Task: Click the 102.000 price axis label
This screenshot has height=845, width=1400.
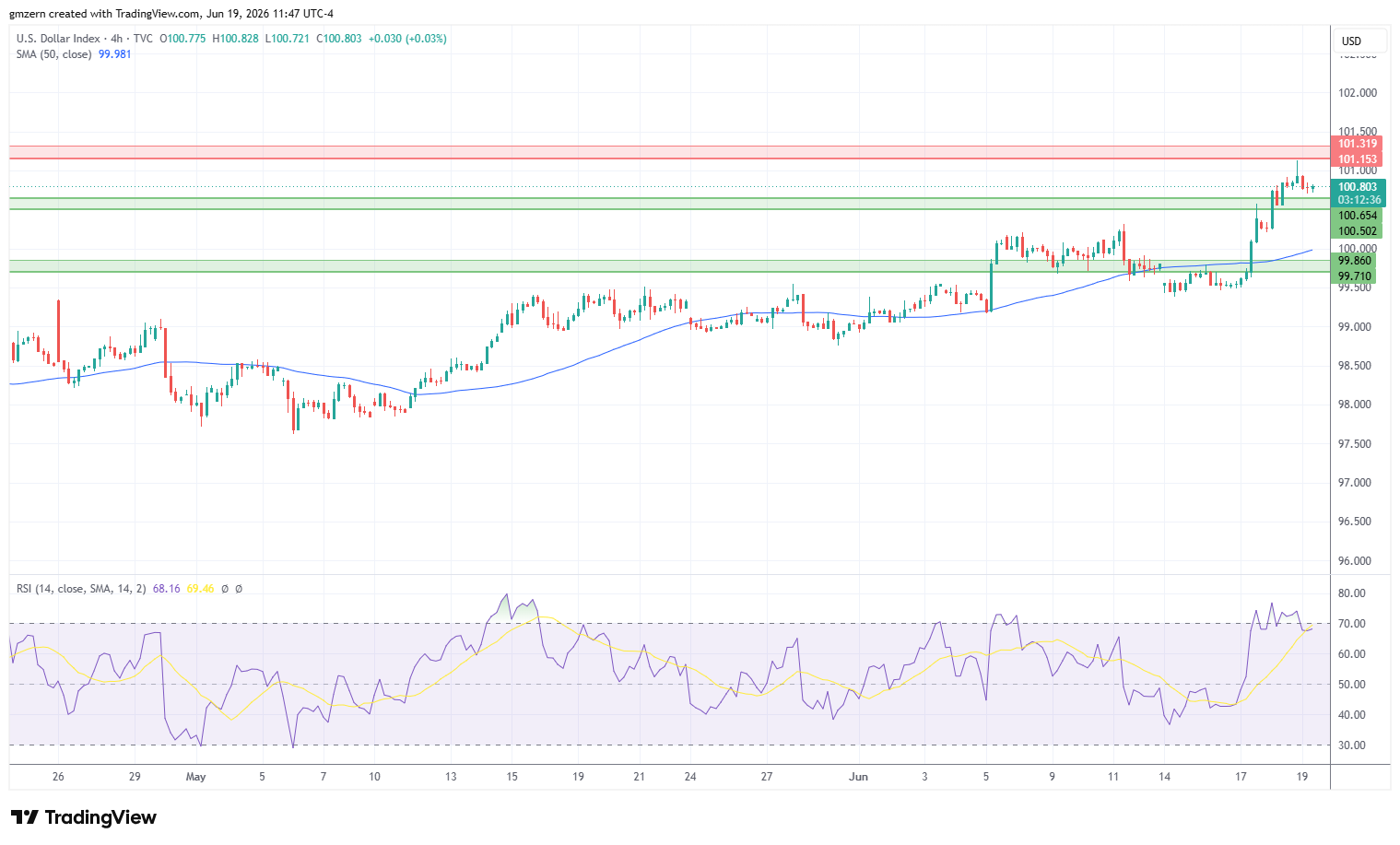Action: 1358,93
